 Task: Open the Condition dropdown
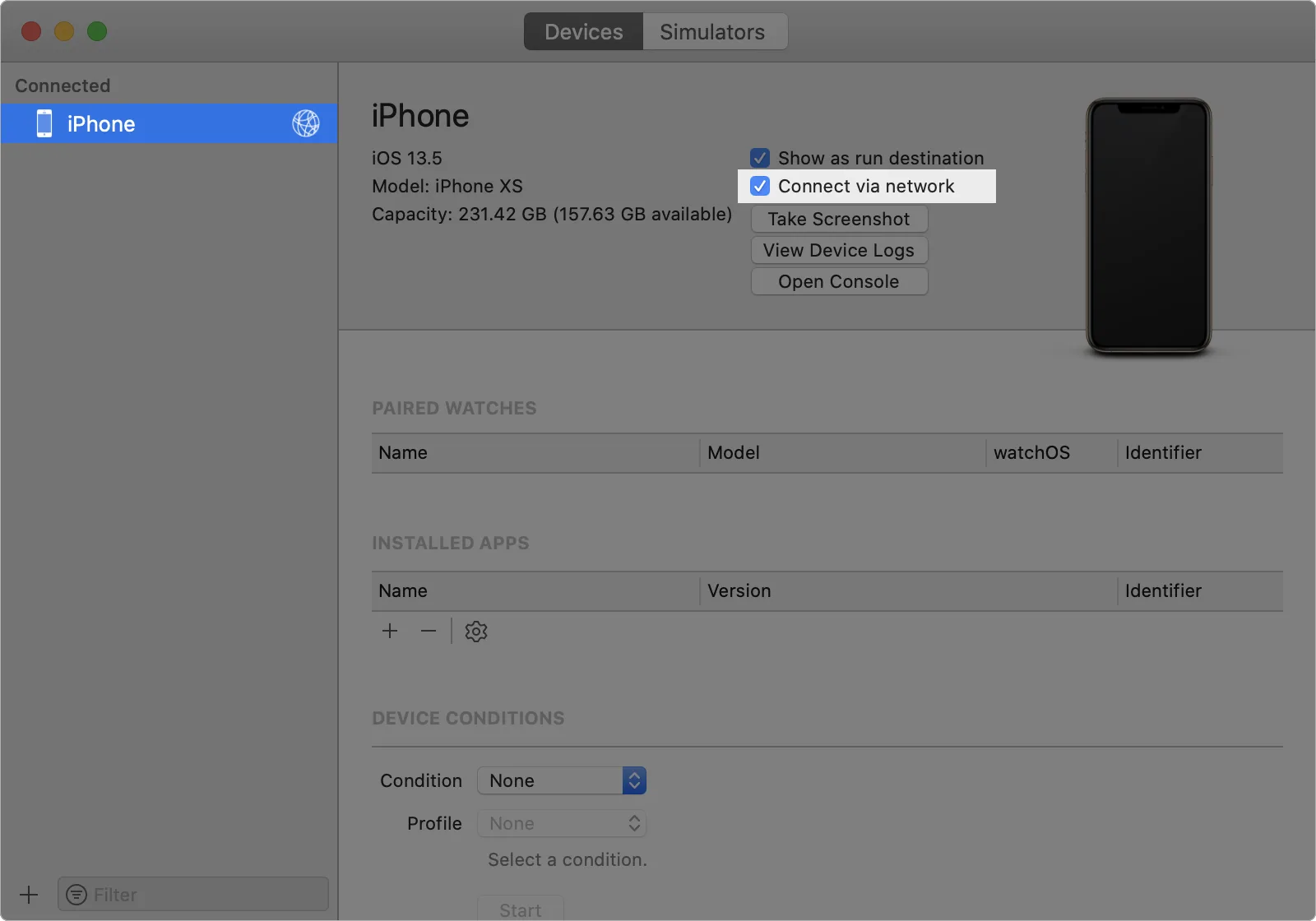click(x=562, y=780)
